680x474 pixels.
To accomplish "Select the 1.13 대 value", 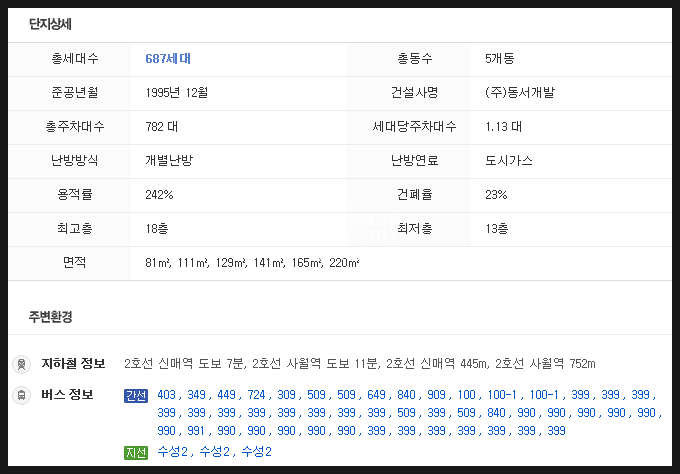I will click(503, 127).
